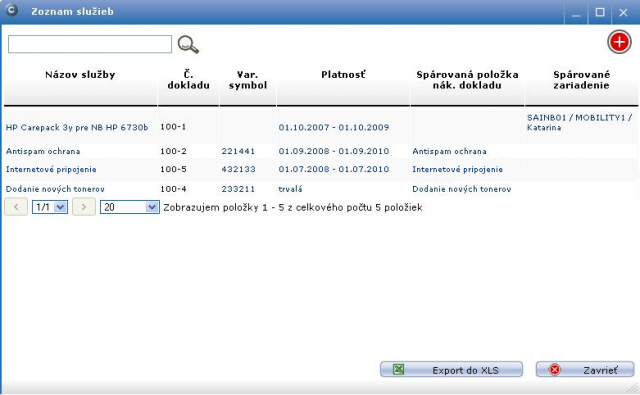Click the magnifier search icon
Viewport: 640px width, 395px height.
(188, 44)
